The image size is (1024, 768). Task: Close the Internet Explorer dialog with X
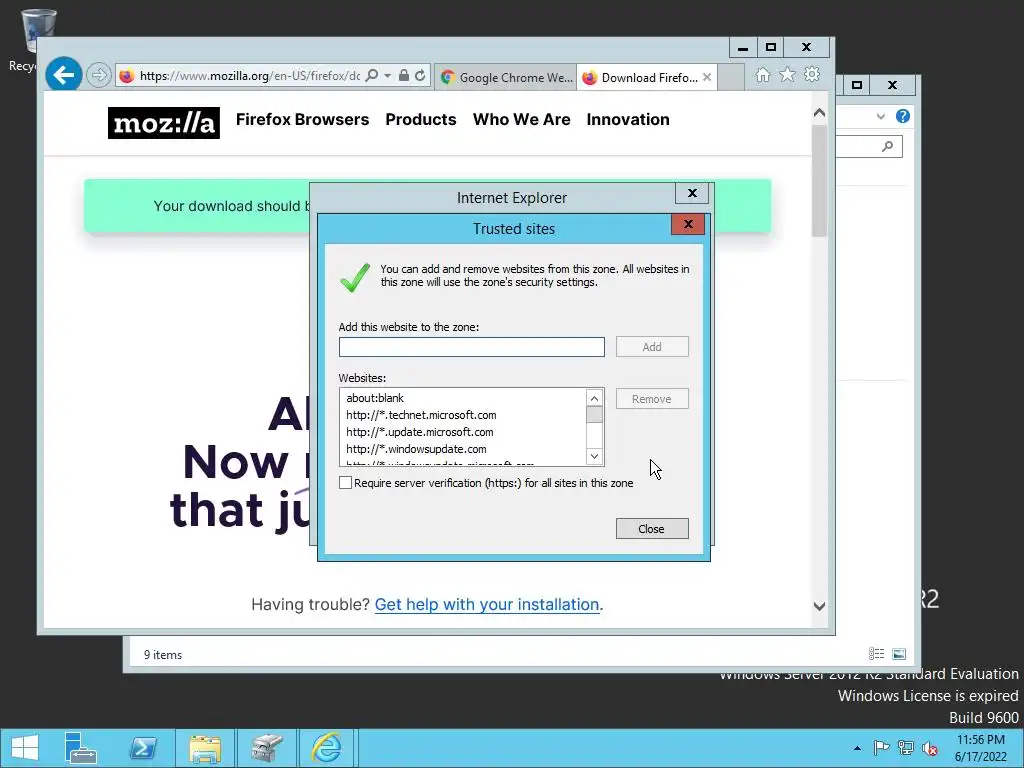692,193
